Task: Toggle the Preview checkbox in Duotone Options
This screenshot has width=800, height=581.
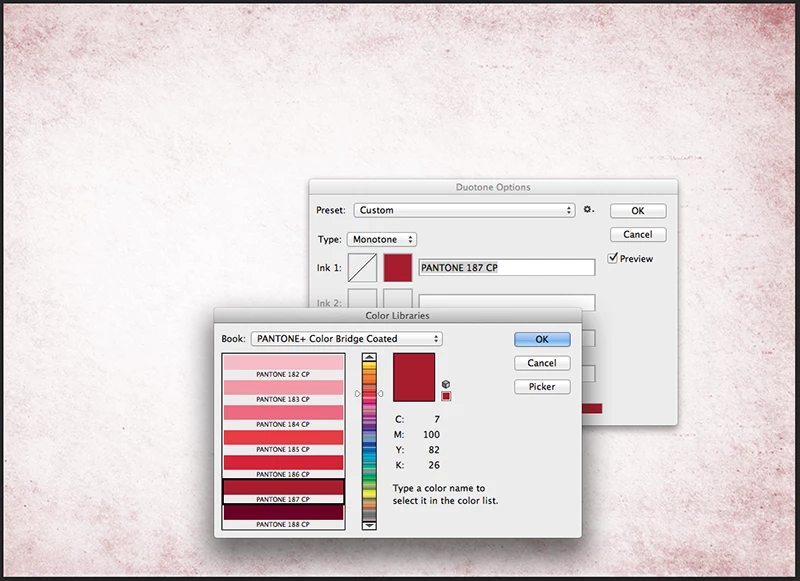Action: click(x=613, y=258)
